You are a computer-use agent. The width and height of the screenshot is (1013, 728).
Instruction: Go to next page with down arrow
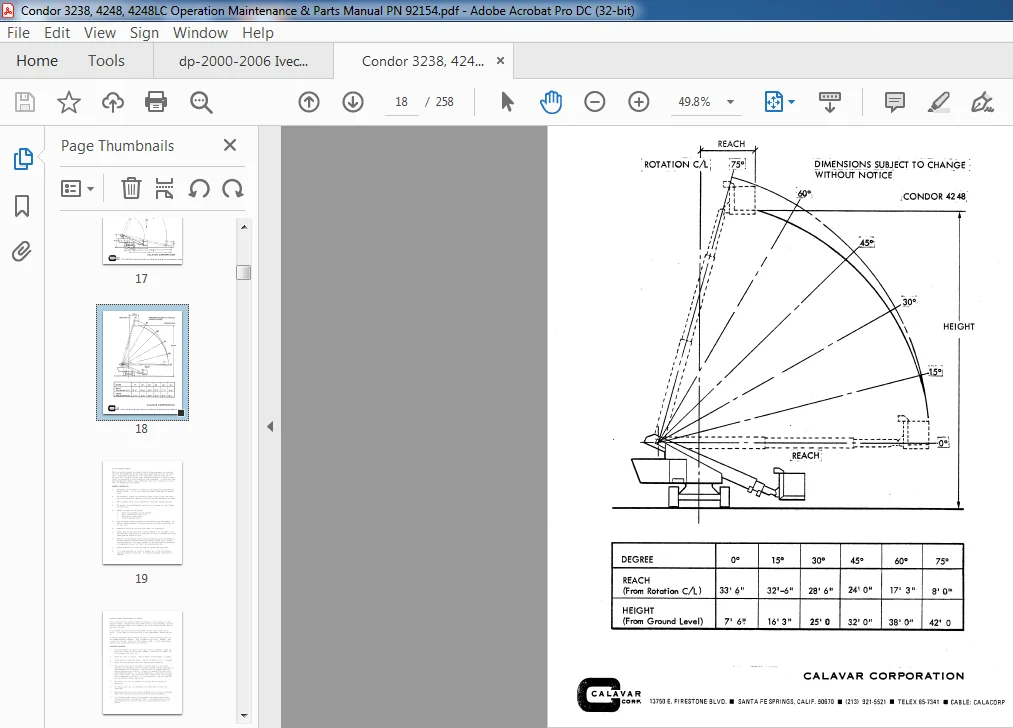pyautogui.click(x=353, y=102)
